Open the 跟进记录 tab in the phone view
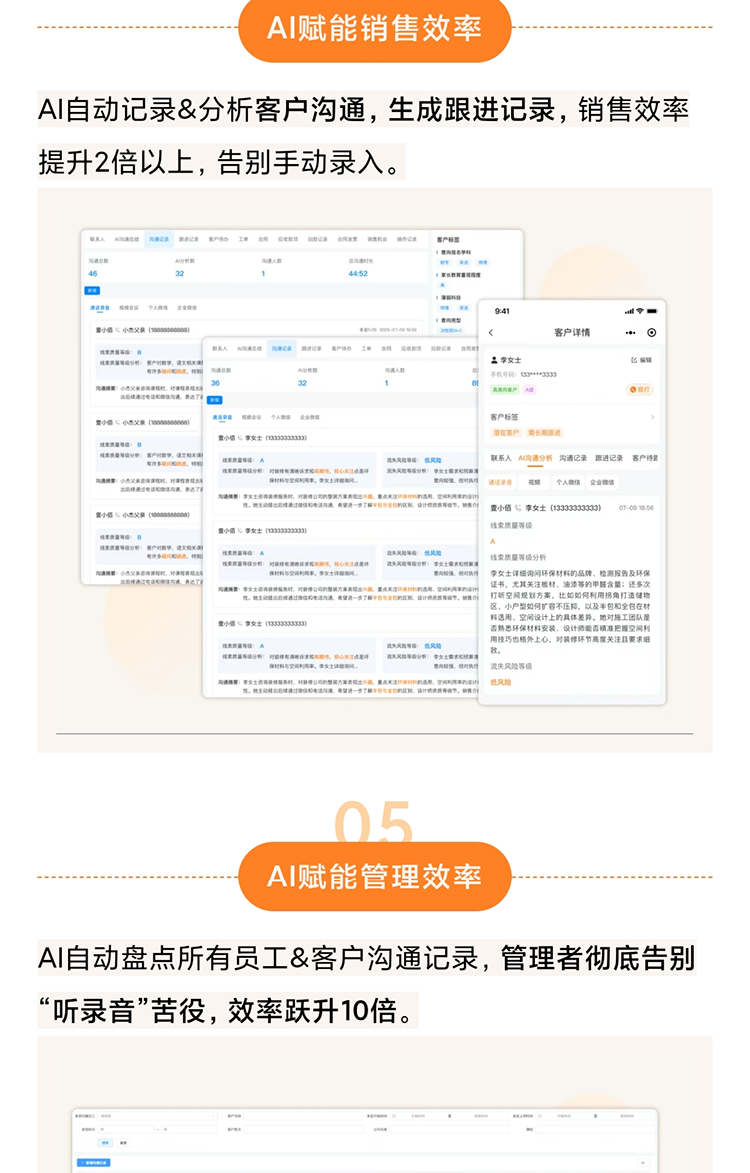Viewport: 750px width, 1173px height. (609, 458)
